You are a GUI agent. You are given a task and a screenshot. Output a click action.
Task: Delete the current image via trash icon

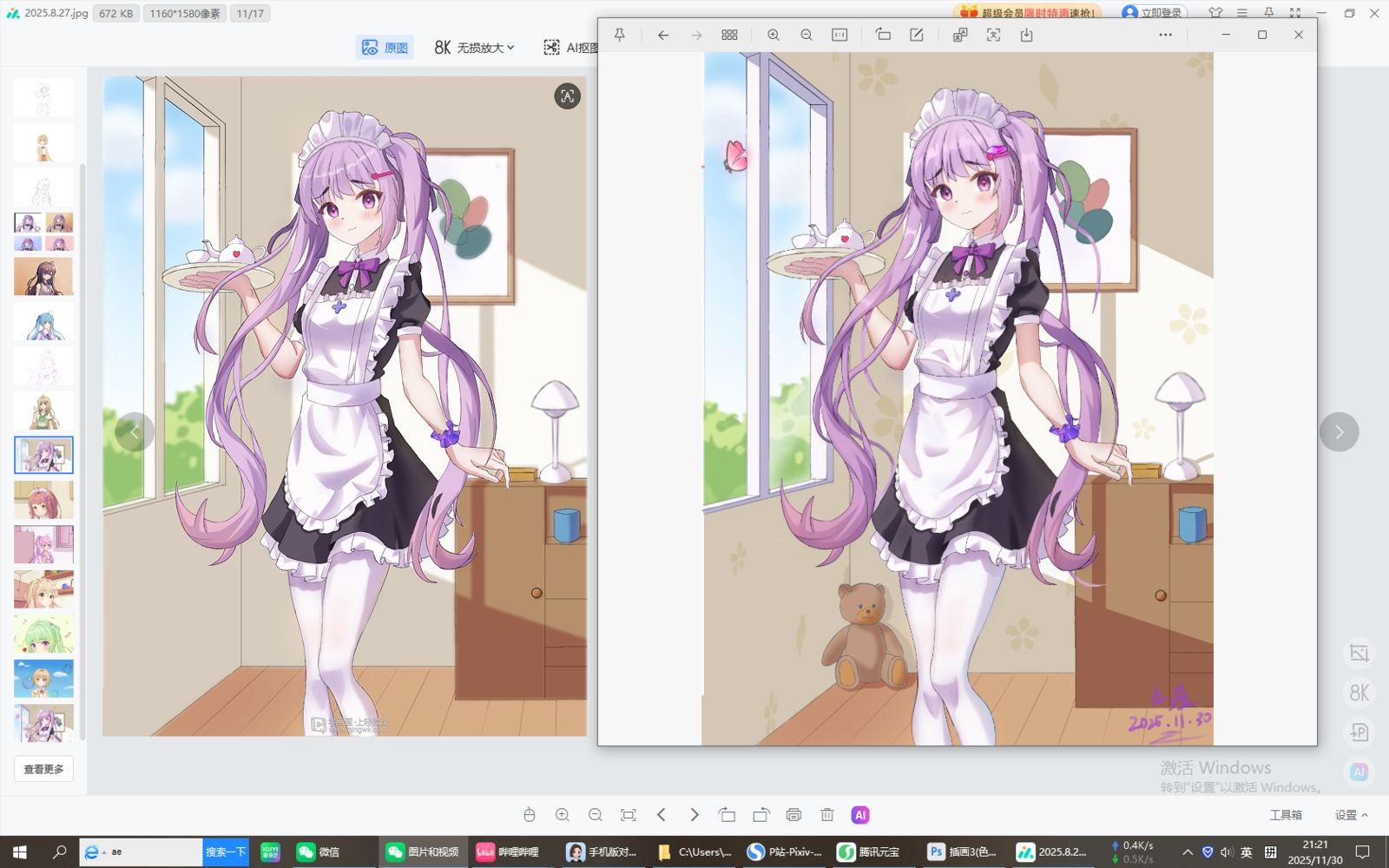click(826, 815)
